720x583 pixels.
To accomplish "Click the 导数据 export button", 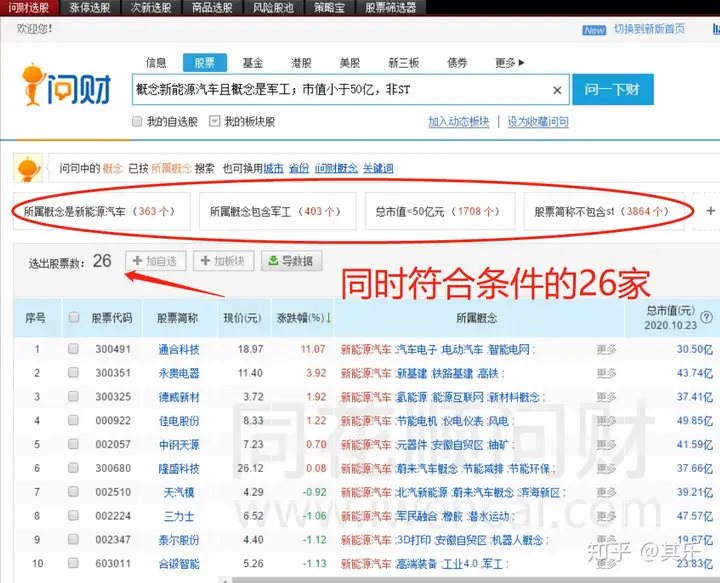I will pyautogui.click(x=291, y=261).
